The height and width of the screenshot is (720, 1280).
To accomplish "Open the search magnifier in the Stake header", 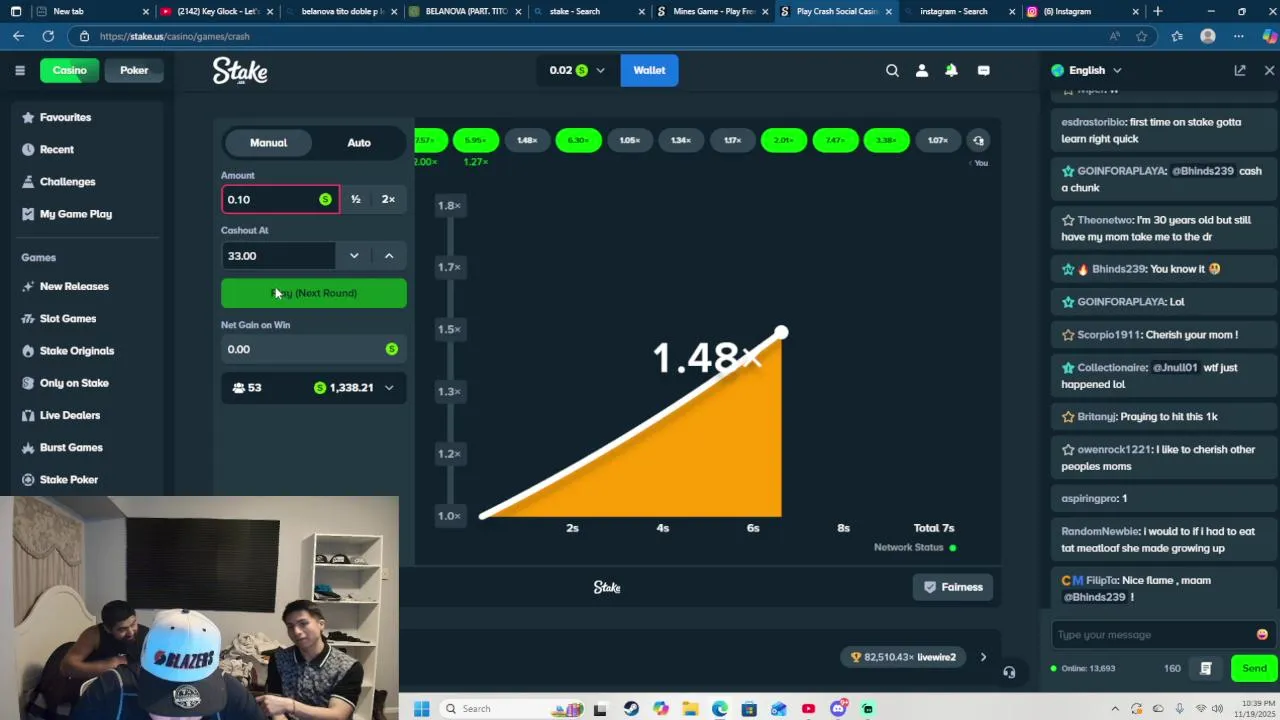I will [892, 70].
